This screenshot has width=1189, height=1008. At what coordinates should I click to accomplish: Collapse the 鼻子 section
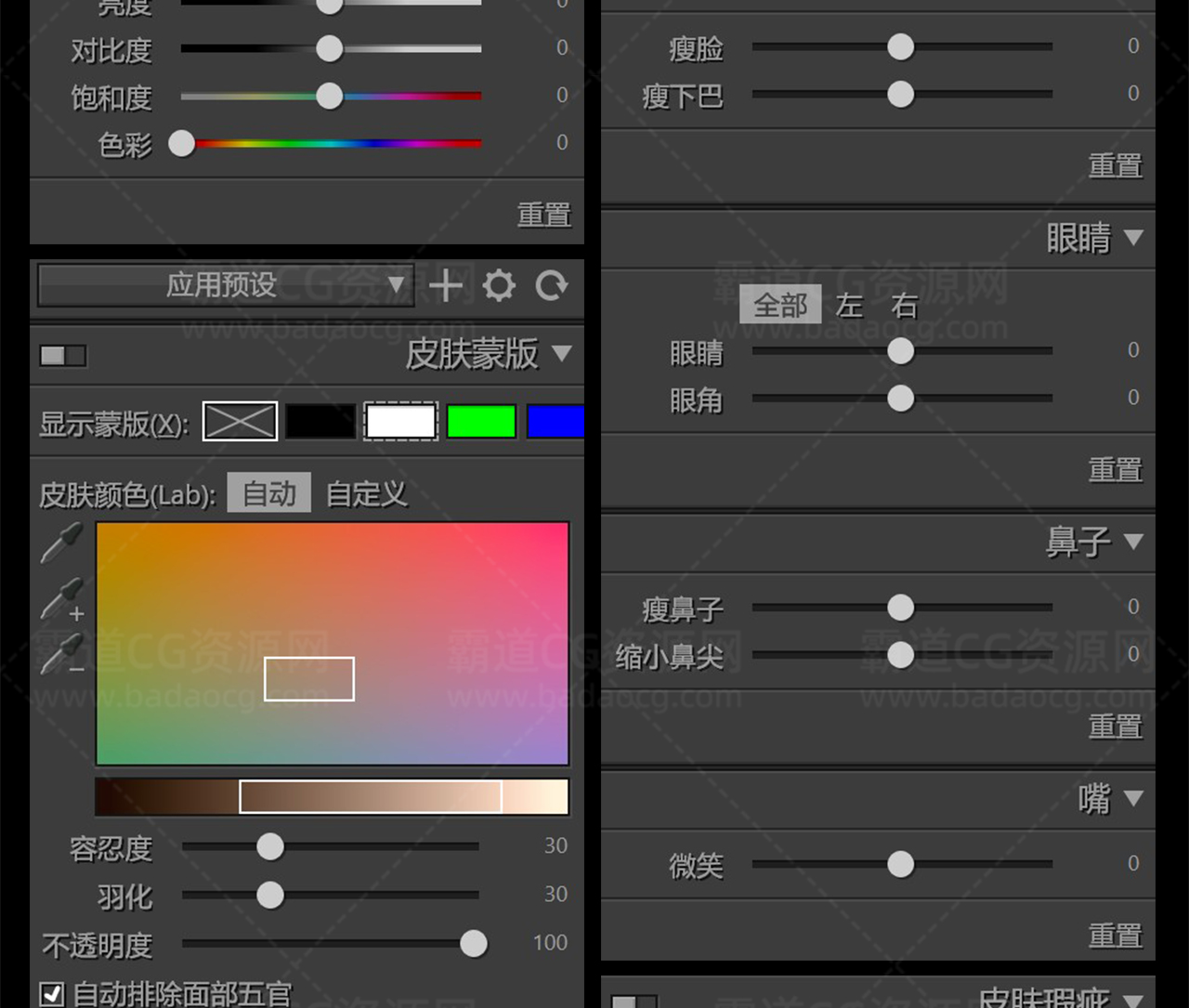pos(1132,541)
